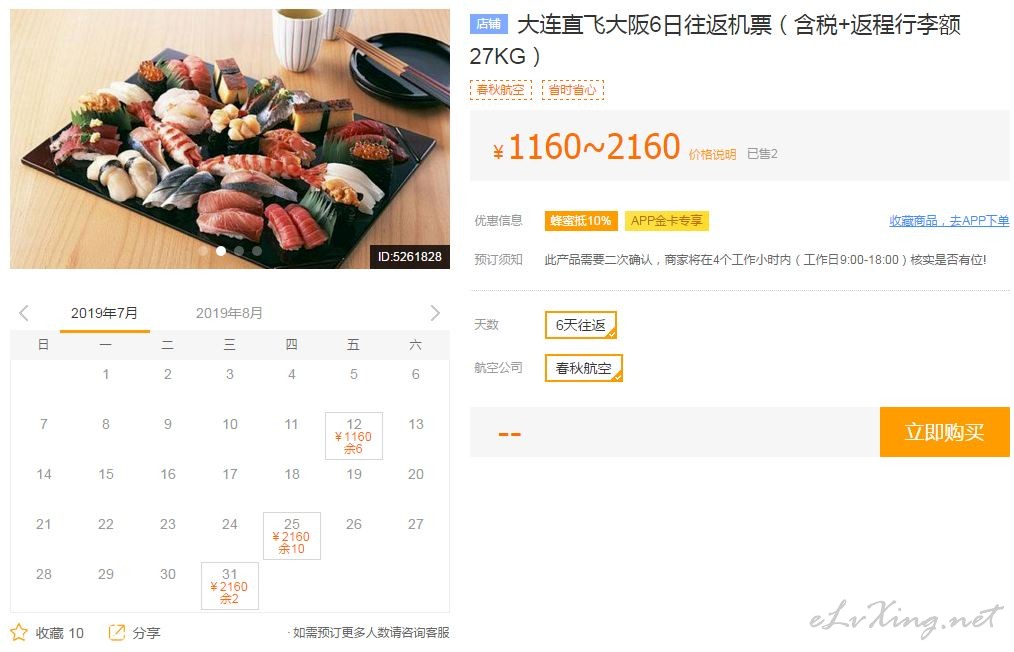This screenshot has width=1014, height=652.
Task: Click the 立即购买 buy now button
Action: (x=944, y=432)
